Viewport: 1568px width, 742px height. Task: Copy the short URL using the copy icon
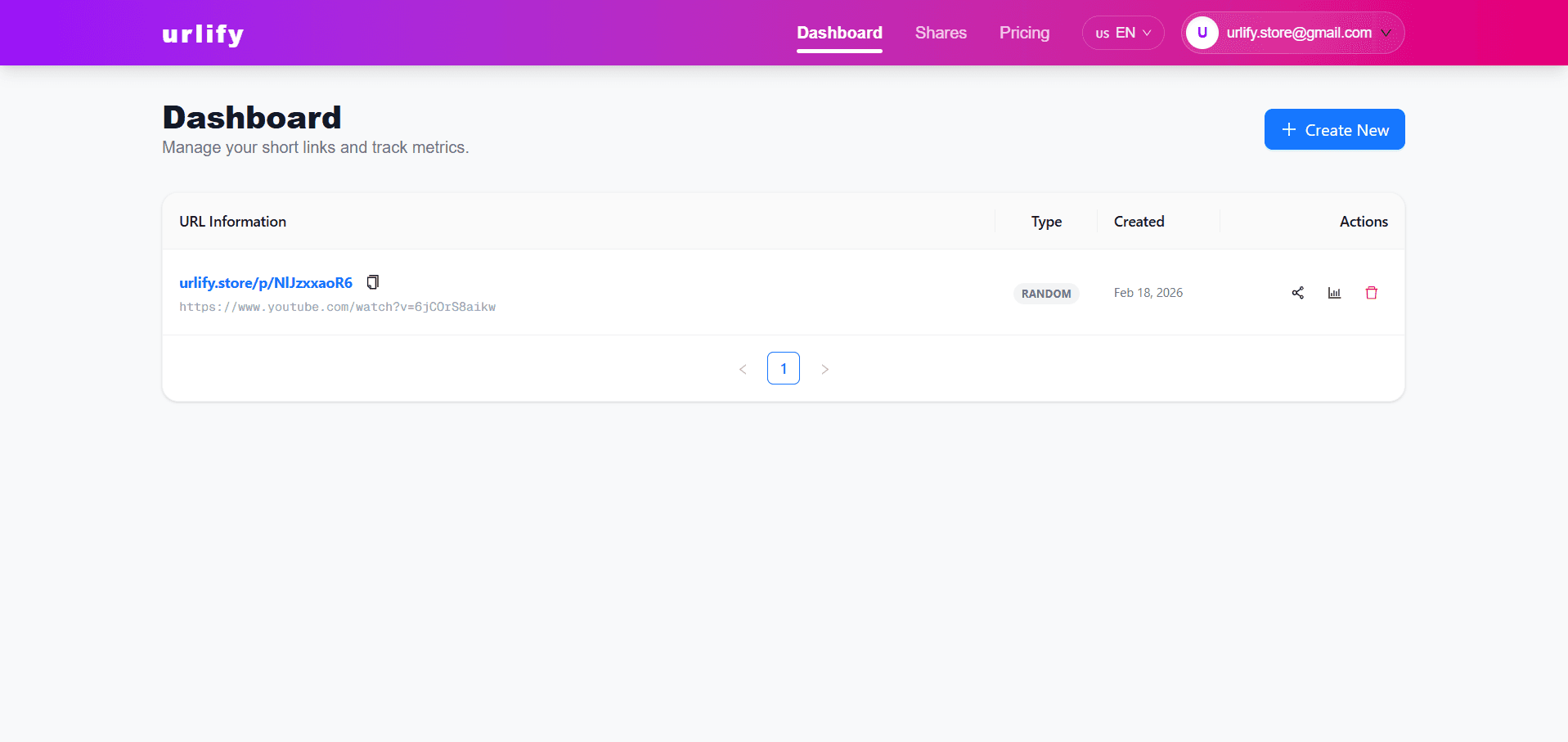[372, 281]
